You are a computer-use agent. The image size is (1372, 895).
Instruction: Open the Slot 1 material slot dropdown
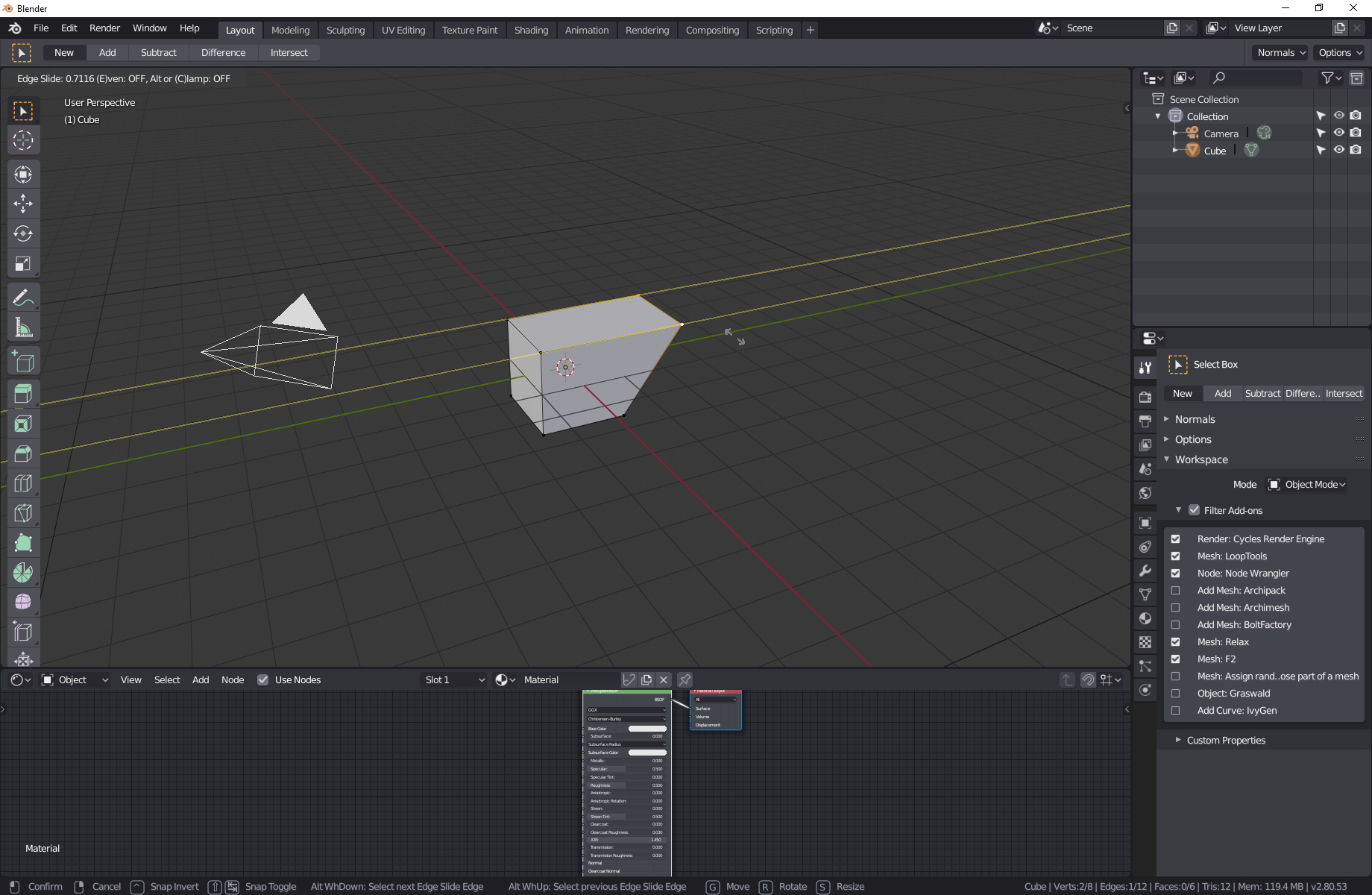pos(453,679)
